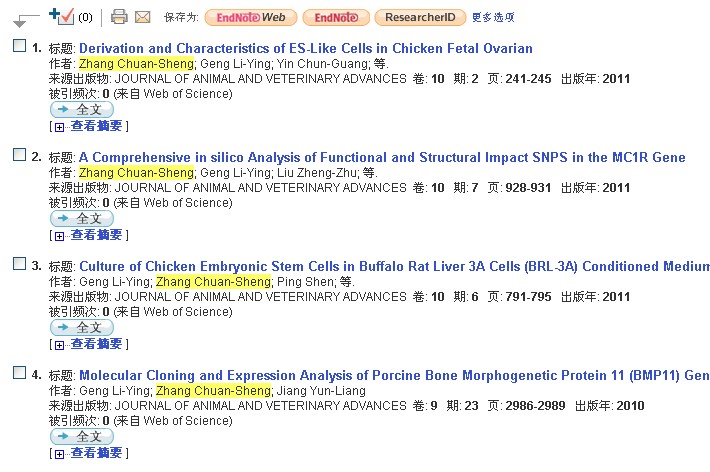Click the printer icon
The width and height of the screenshot is (710, 472).
(119, 17)
